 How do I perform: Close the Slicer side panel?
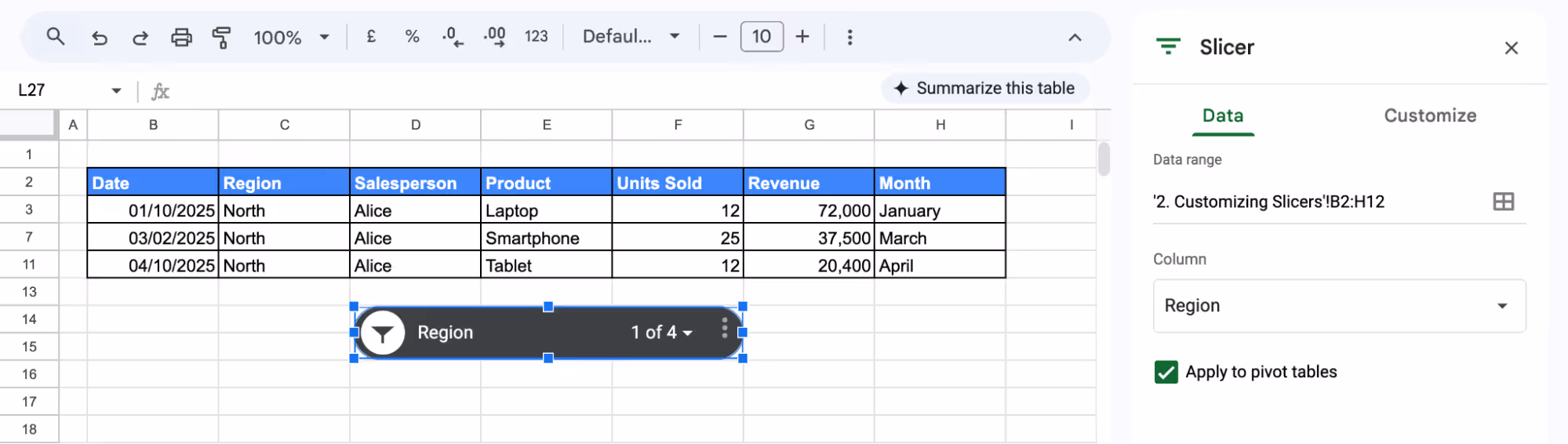point(1511,48)
